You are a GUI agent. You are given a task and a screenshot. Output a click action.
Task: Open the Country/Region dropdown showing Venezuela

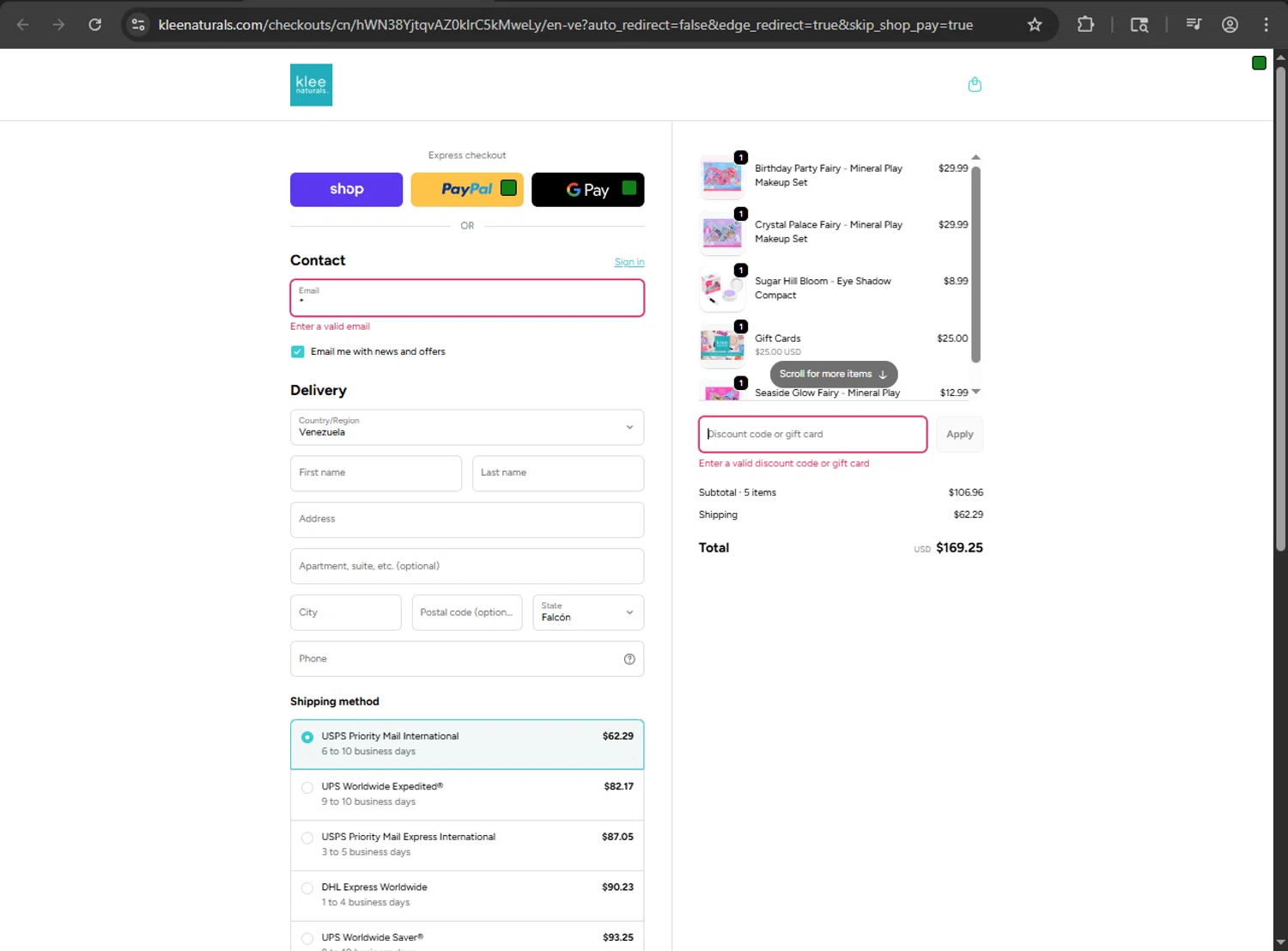click(467, 427)
